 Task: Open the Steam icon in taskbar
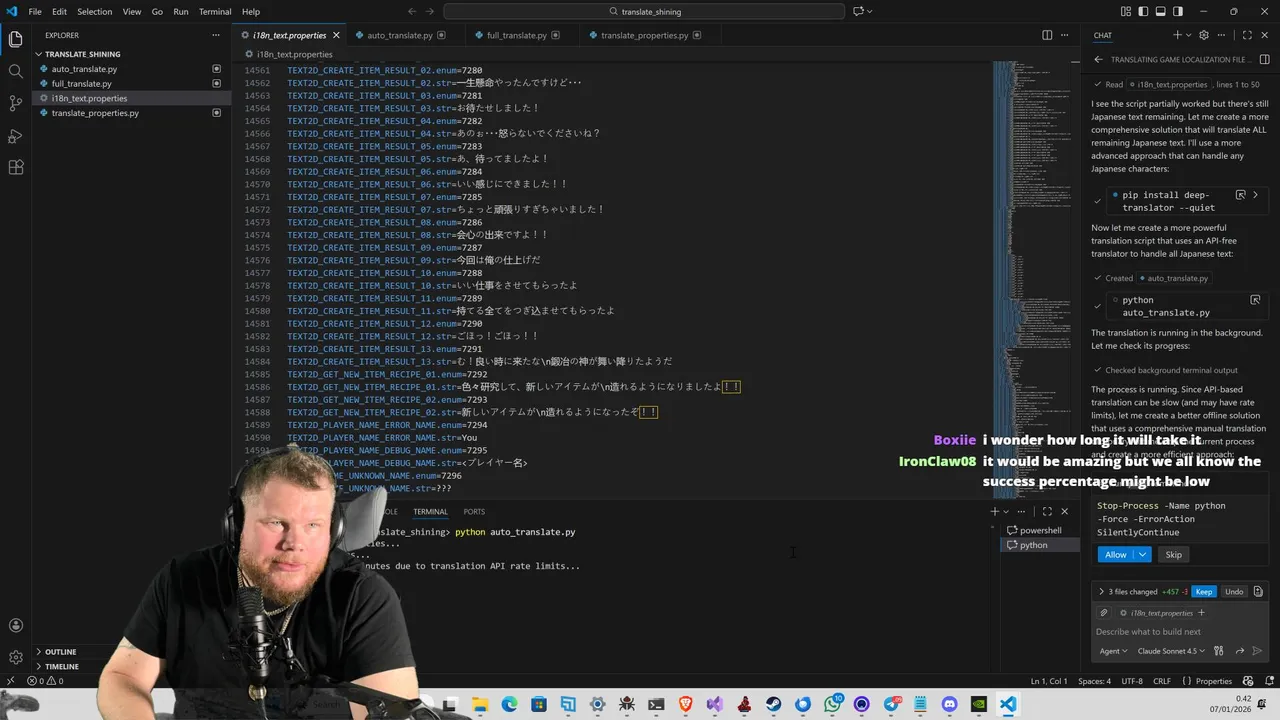pyautogui.click(x=774, y=704)
